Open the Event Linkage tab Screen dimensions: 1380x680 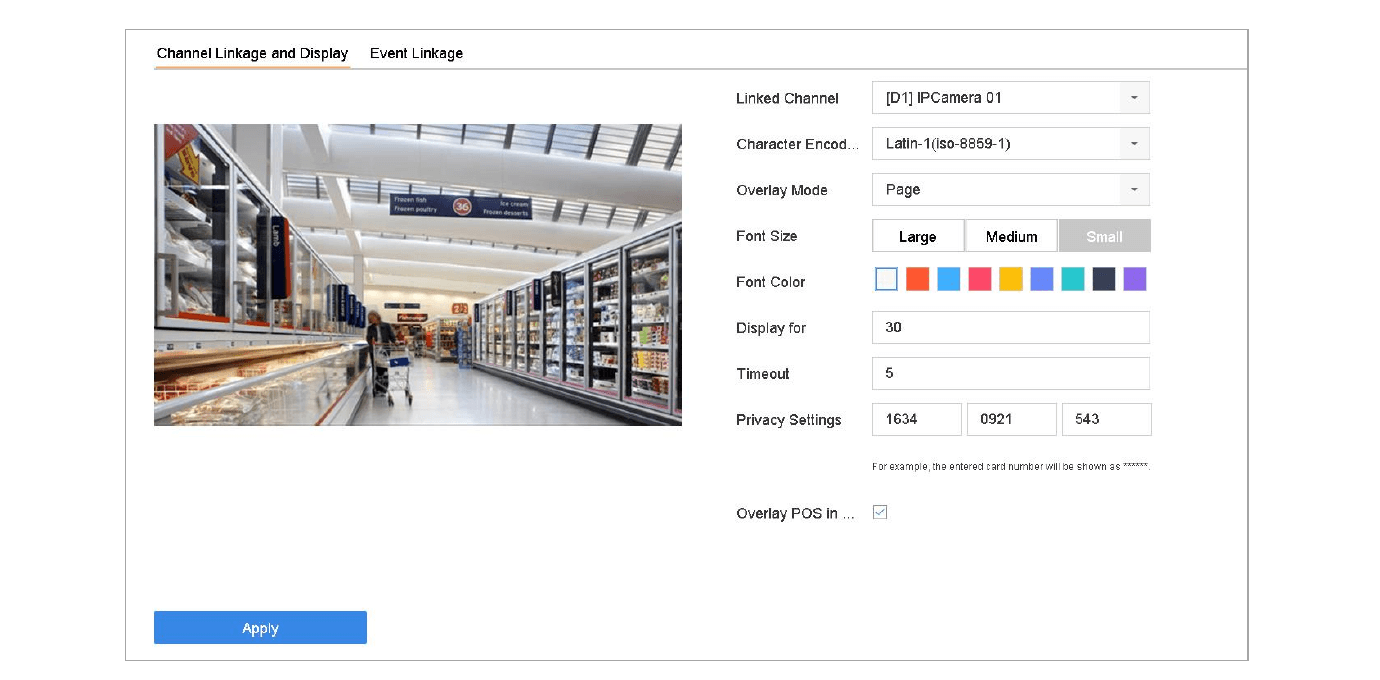click(x=416, y=53)
